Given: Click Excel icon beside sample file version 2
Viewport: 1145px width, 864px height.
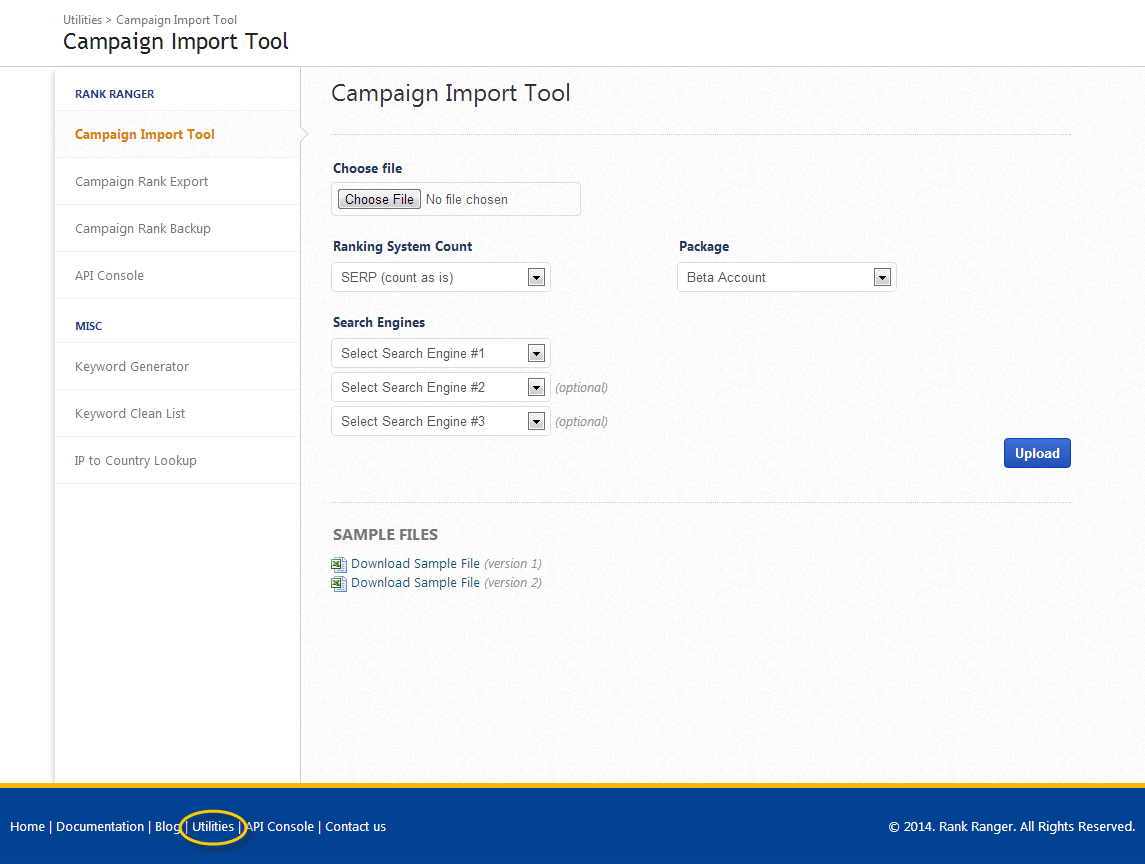Looking at the screenshot, I should (x=339, y=583).
